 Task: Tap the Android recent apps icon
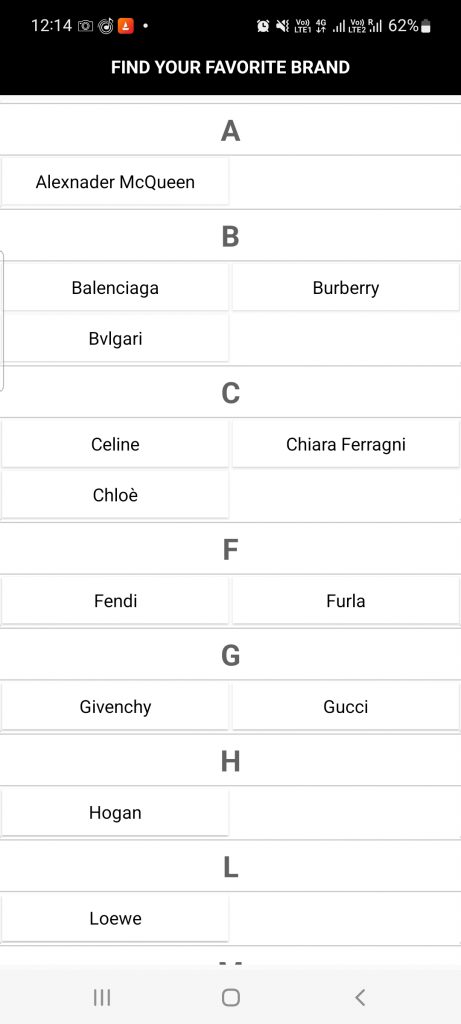(102, 997)
